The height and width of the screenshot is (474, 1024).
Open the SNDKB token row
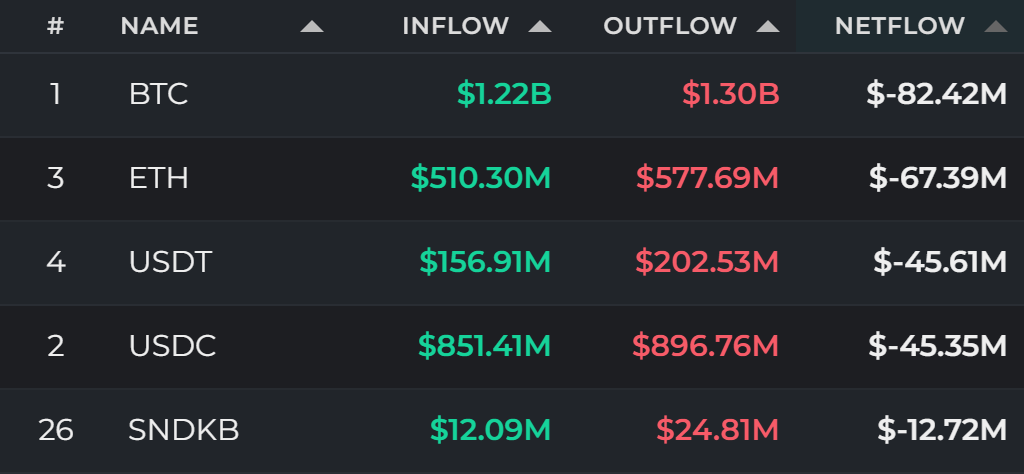coord(512,431)
